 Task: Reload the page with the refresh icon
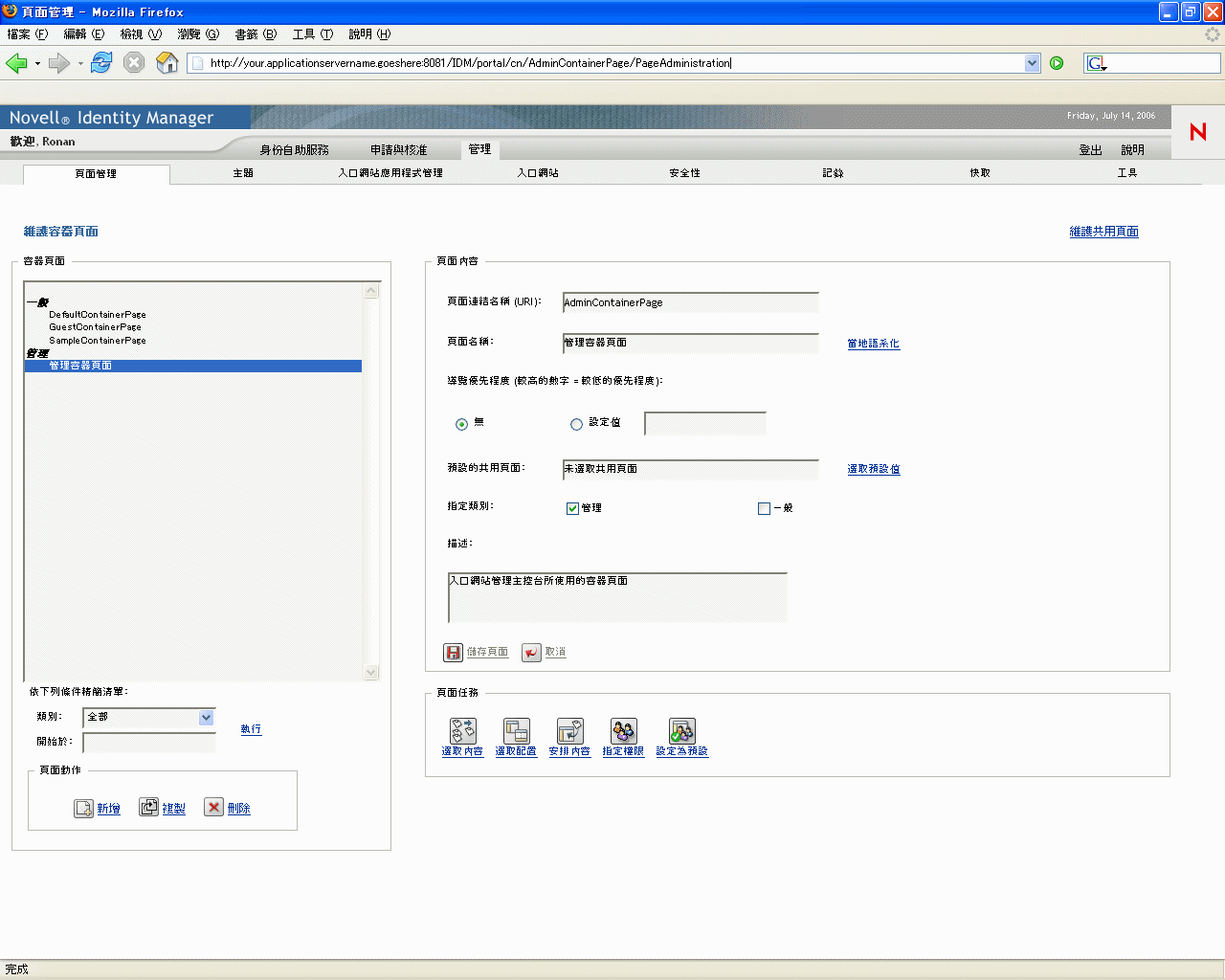pyautogui.click(x=101, y=63)
